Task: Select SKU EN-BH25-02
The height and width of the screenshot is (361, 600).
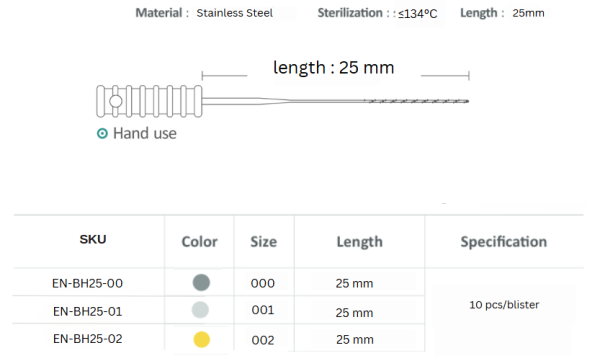Action: [88, 339]
